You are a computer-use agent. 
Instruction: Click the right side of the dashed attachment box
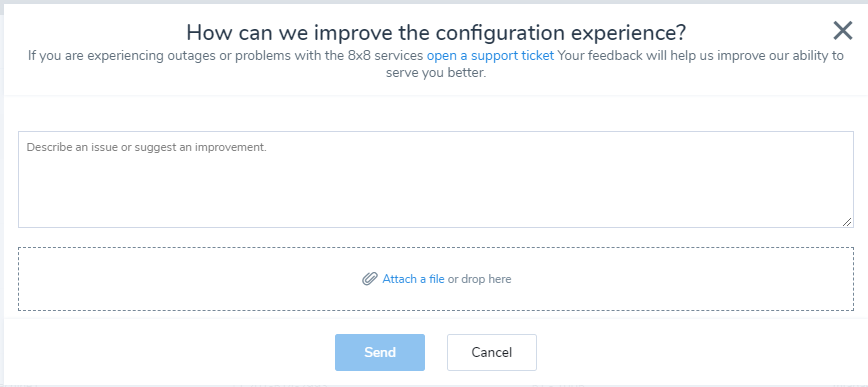pos(720,279)
